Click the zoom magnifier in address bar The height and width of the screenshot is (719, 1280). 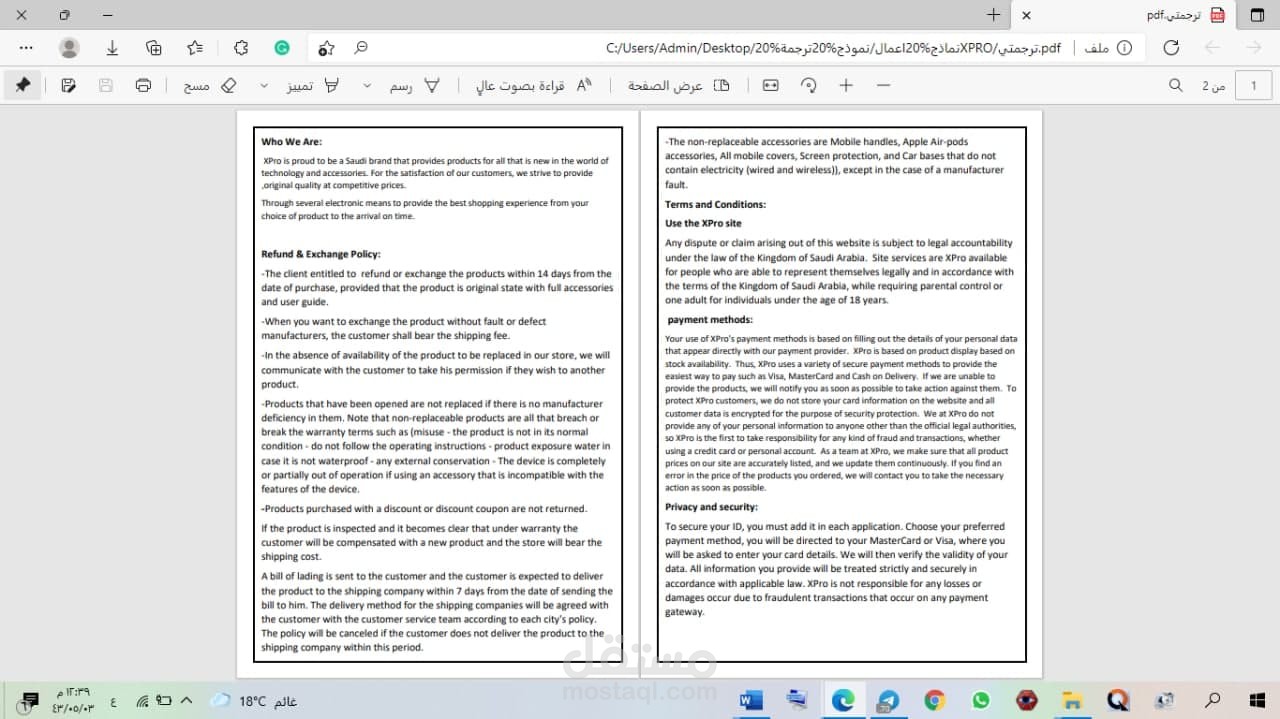(x=361, y=48)
